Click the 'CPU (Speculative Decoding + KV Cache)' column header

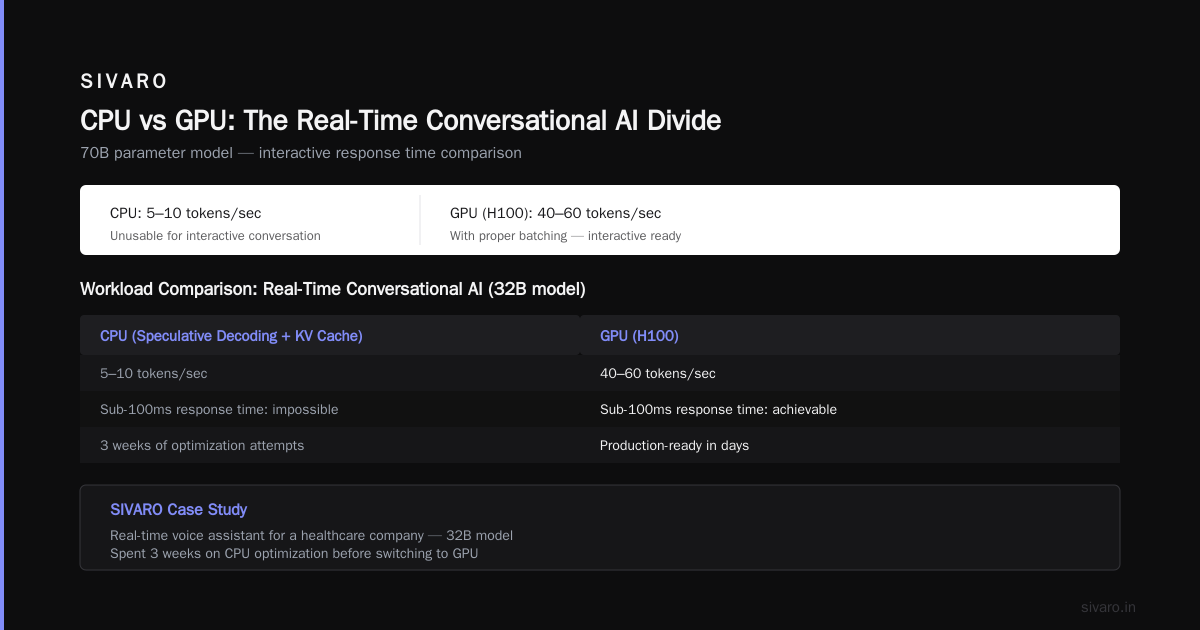[231, 336]
